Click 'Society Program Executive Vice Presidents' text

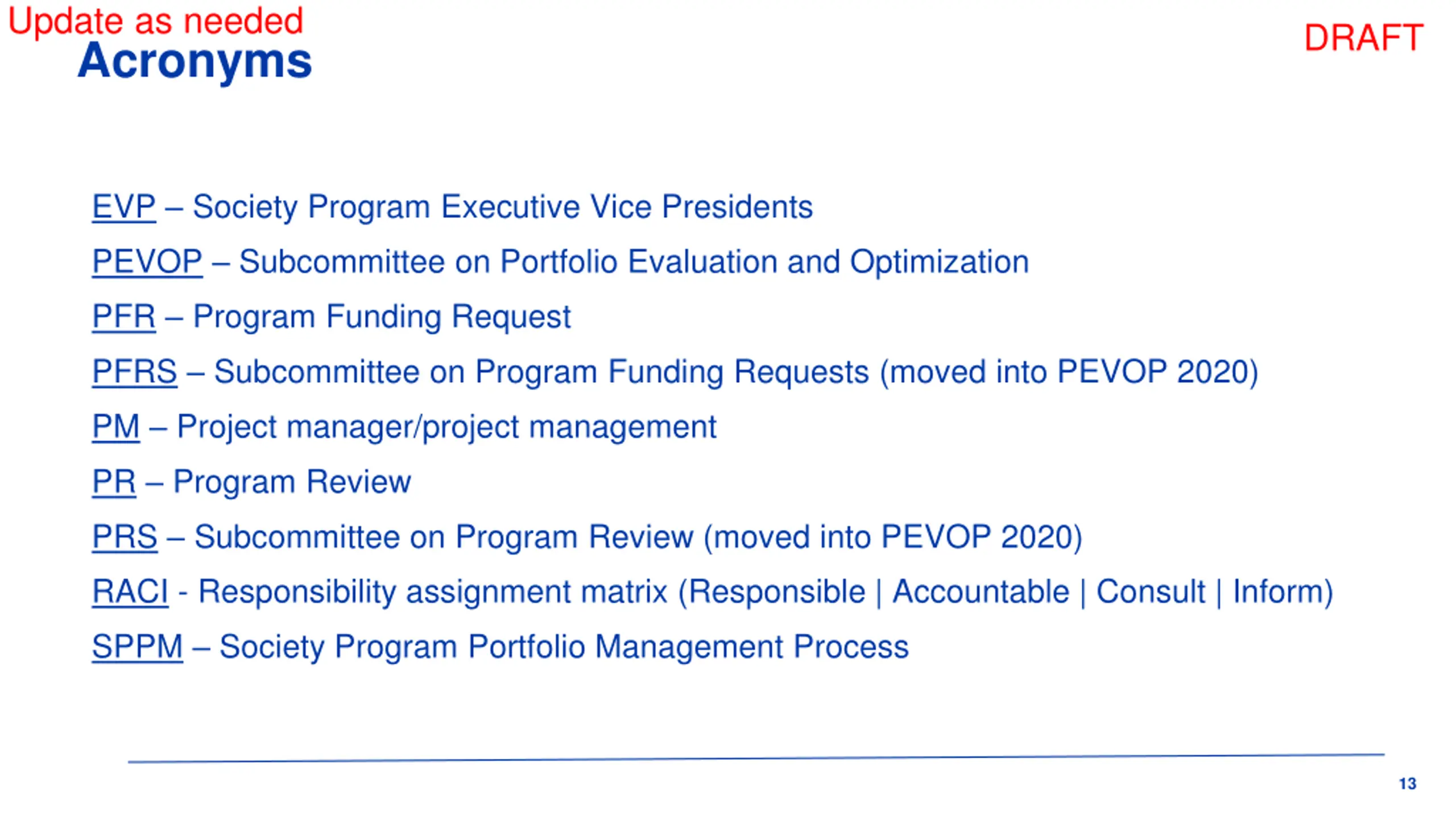(503, 206)
